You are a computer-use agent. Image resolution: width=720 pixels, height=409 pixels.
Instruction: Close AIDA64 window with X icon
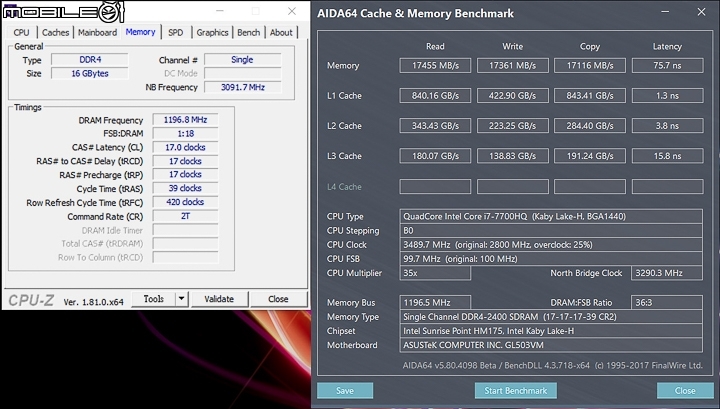click(701, 12)
